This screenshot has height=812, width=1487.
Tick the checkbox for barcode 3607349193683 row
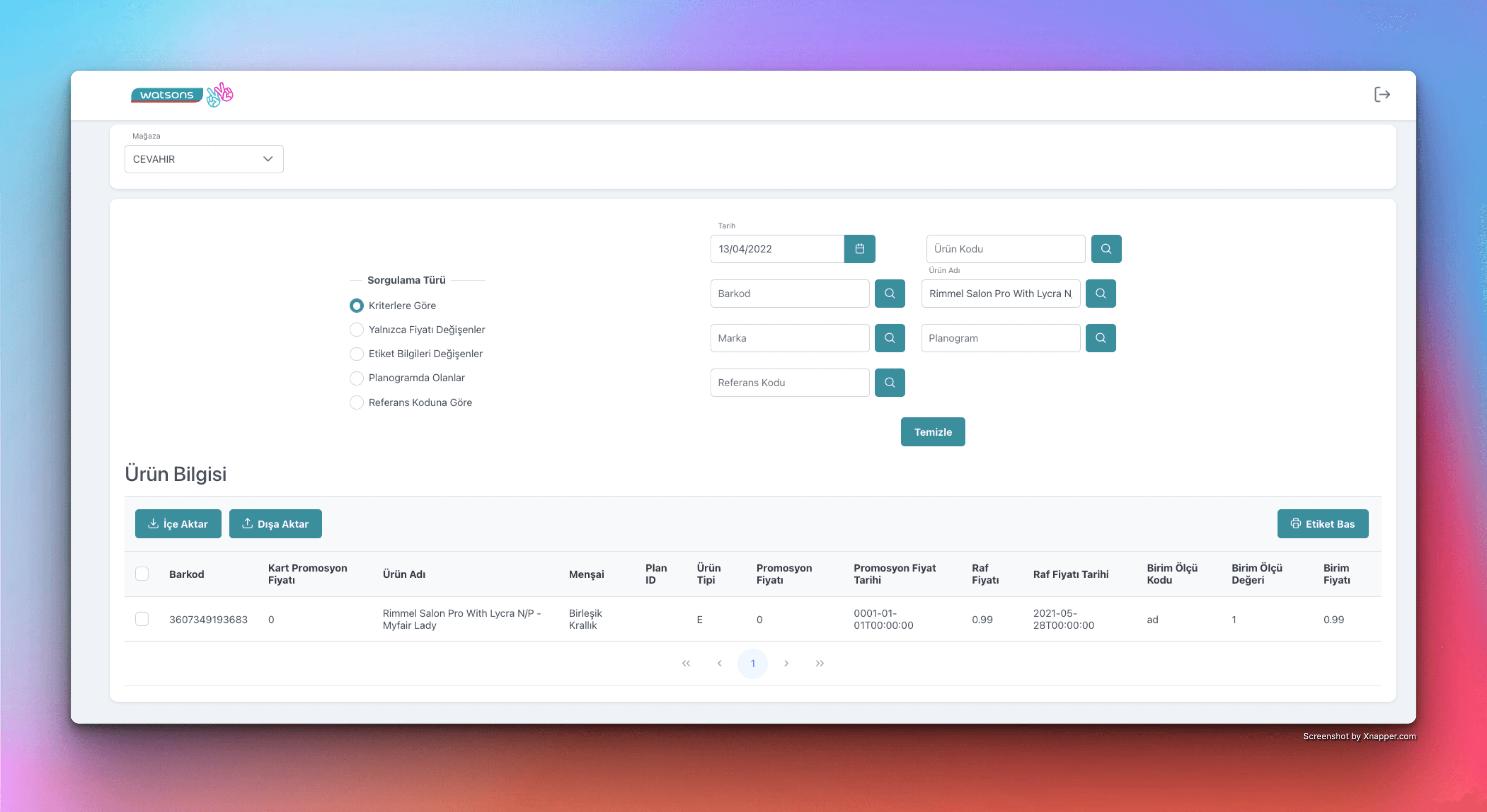point(141,619)
